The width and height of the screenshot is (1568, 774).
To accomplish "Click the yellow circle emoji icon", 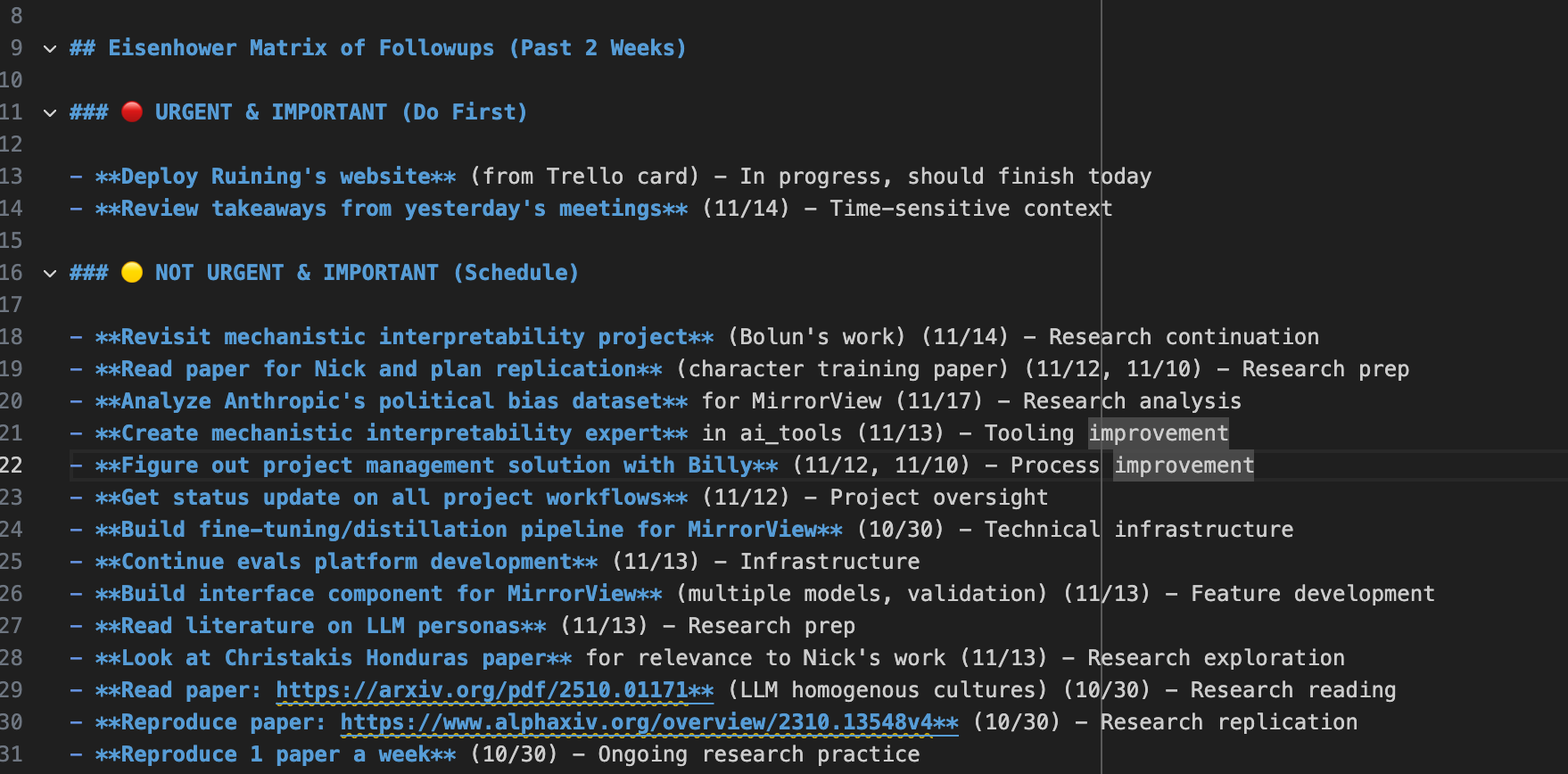I will (x=132, y=272).
